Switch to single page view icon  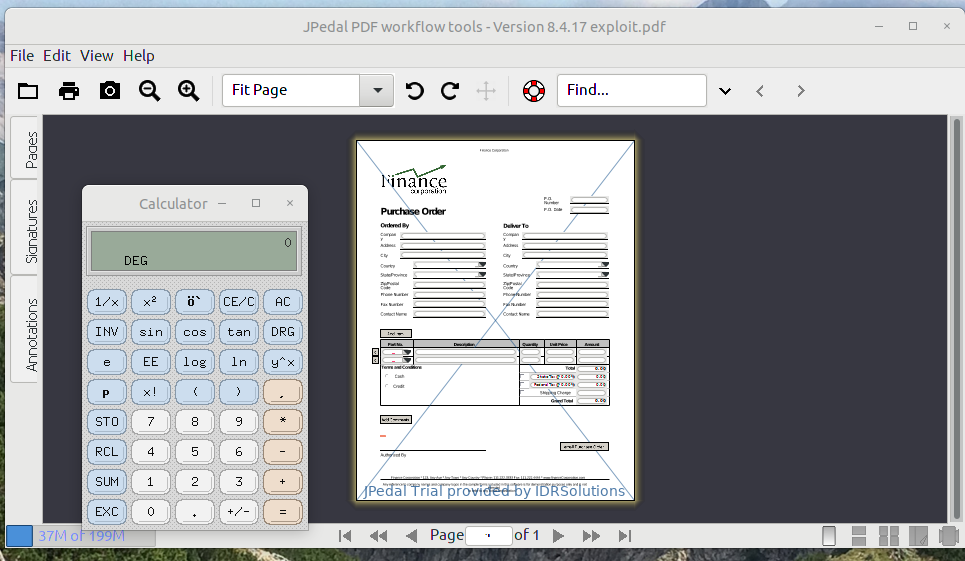pyautogui.click(x=829, y=536)
